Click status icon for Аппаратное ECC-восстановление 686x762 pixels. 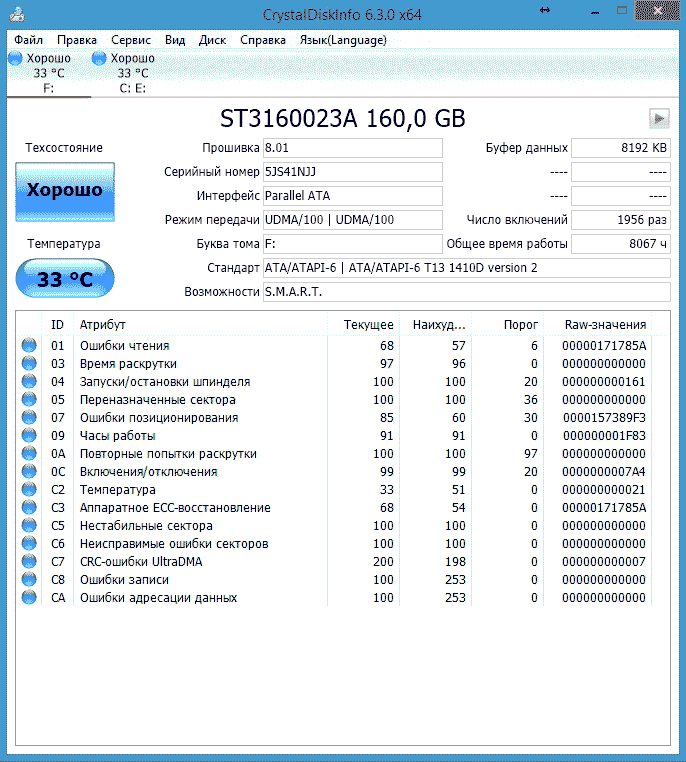coord(29,507)
